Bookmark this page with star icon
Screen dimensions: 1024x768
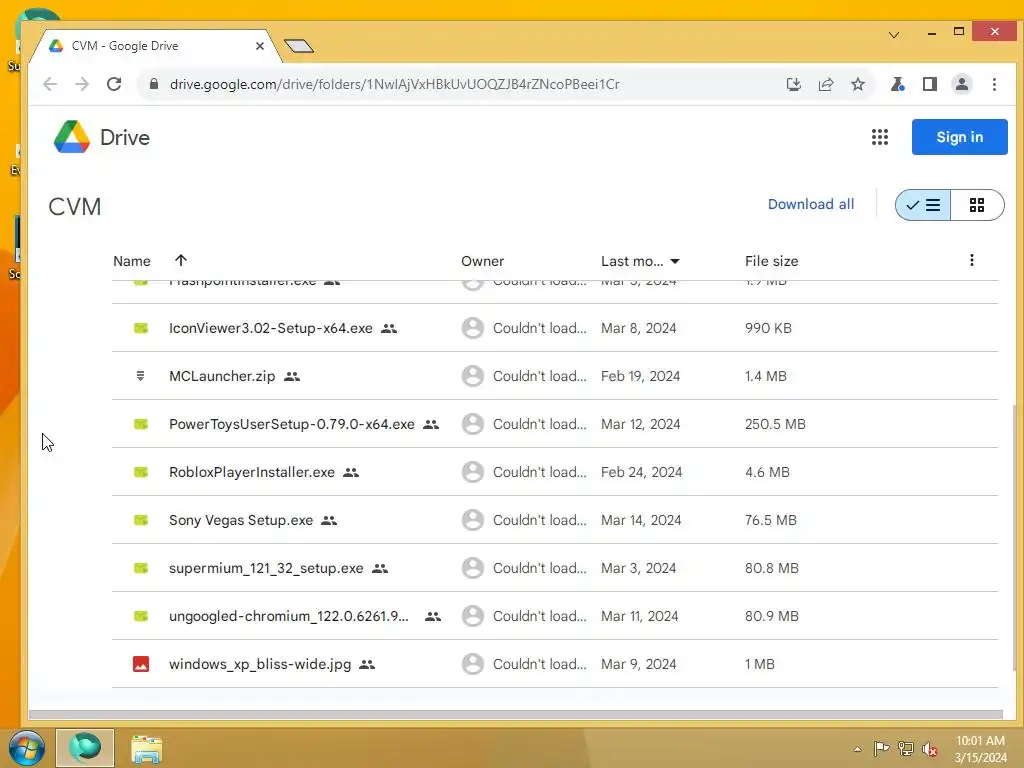tap(858, 84)
